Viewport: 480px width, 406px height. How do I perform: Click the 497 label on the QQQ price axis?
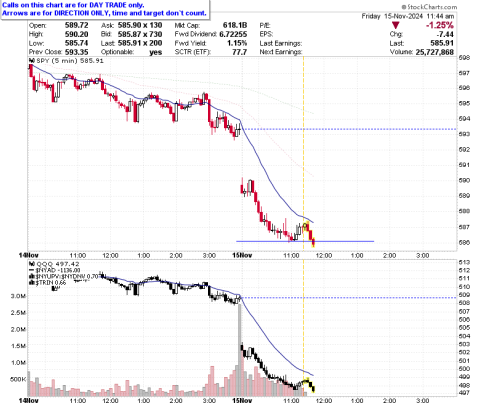tap(464, 393)
